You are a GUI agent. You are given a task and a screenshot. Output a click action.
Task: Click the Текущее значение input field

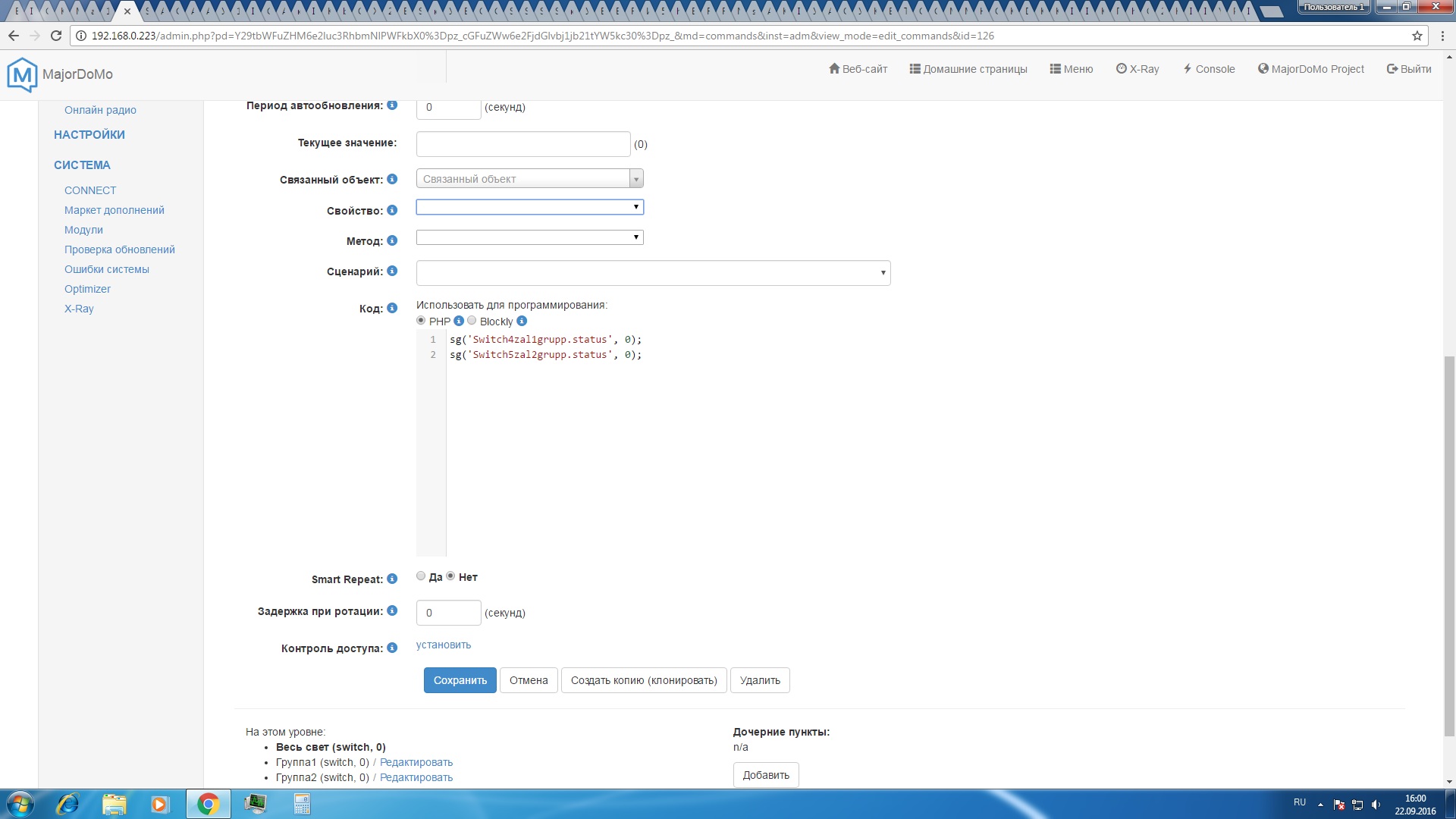click(x=523, y=144)
